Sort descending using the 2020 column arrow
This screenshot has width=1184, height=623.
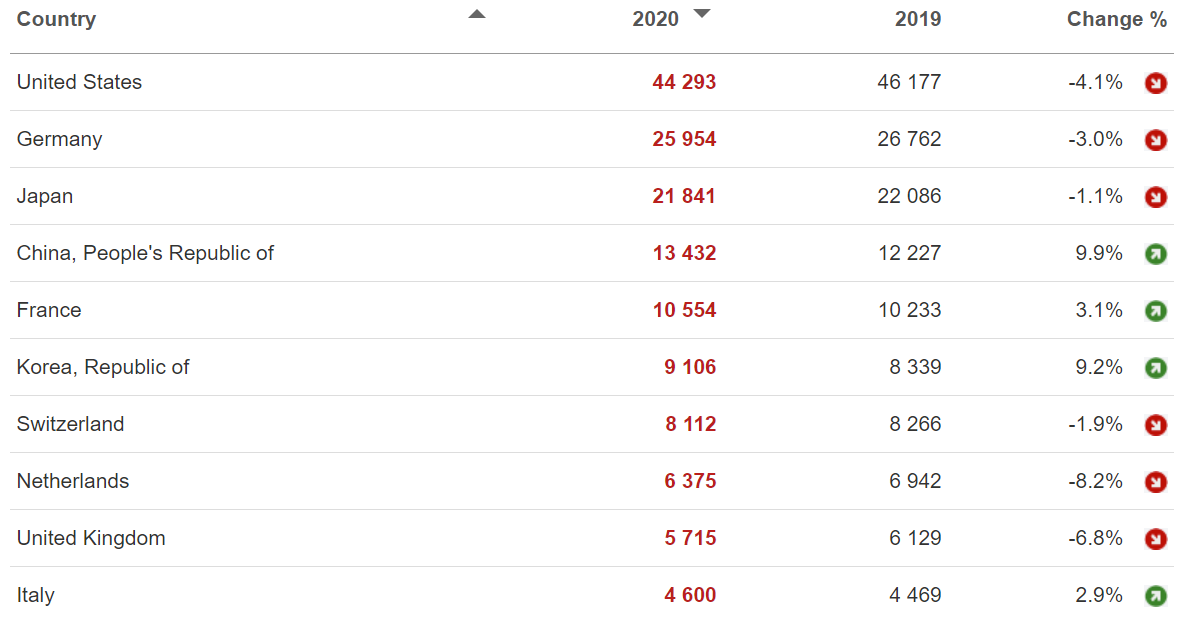point(702,14)
